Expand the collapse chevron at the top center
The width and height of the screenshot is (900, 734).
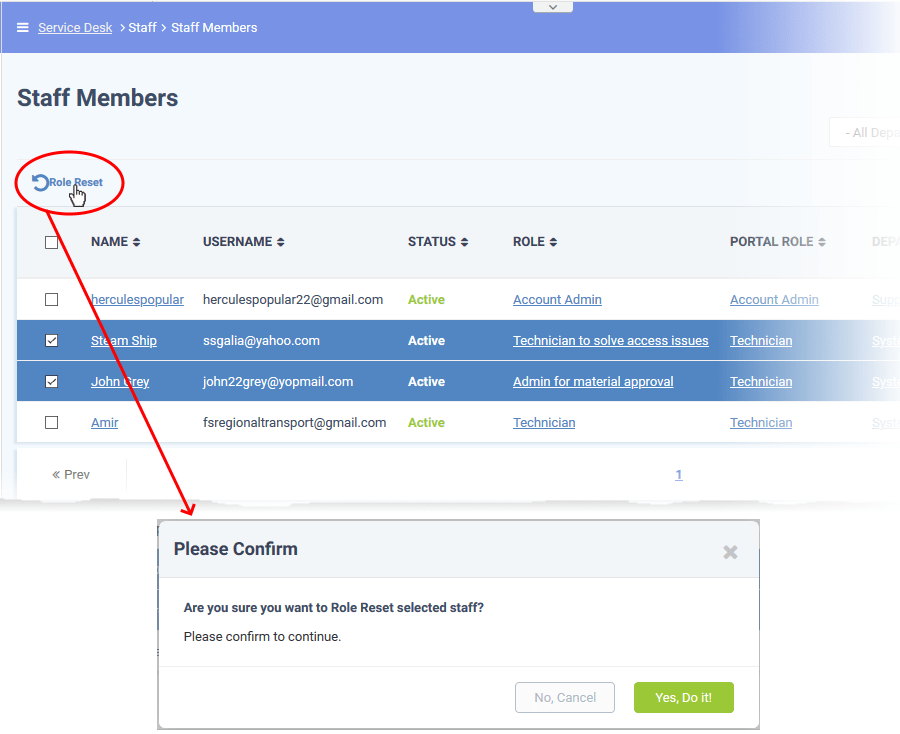[552, 7]
